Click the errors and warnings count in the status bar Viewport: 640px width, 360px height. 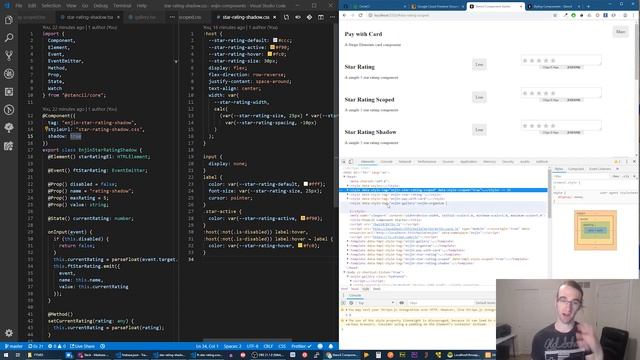point(56,346)
